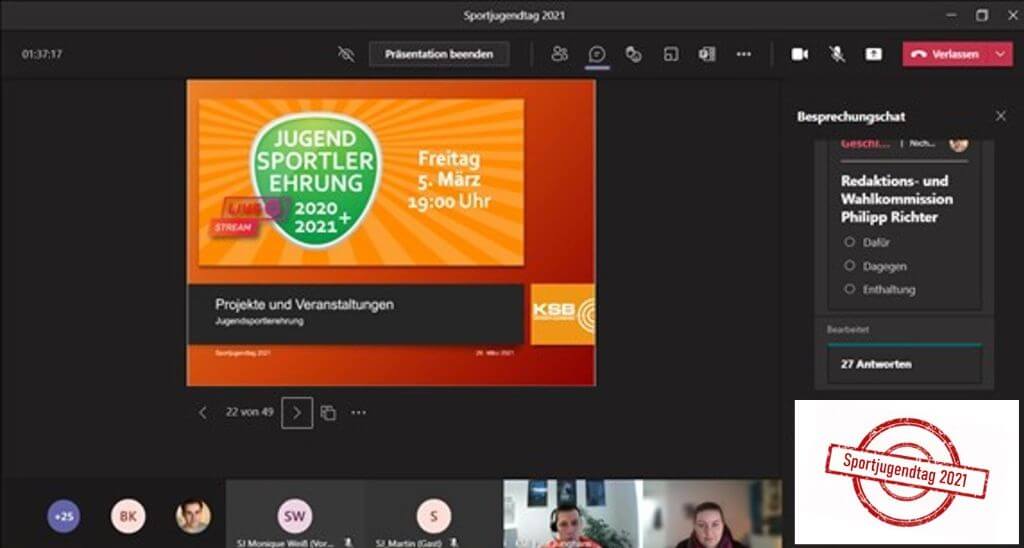Unmute the microphone
This screenshot has width=1024, height=548.
coord(836,54)
